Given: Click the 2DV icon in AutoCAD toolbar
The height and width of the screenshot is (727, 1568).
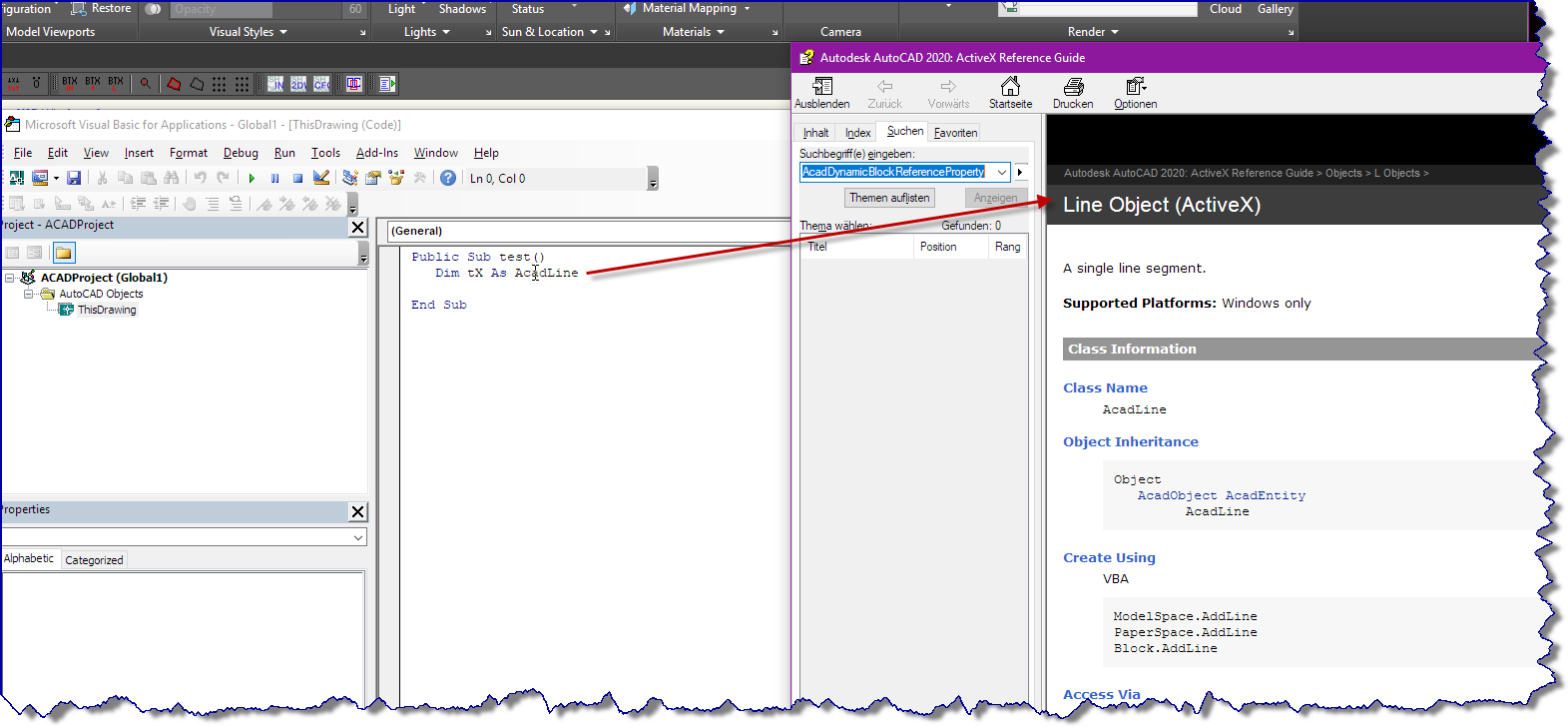Looking at the screenshot, I should pyautogui.click(x=298, y=84).
